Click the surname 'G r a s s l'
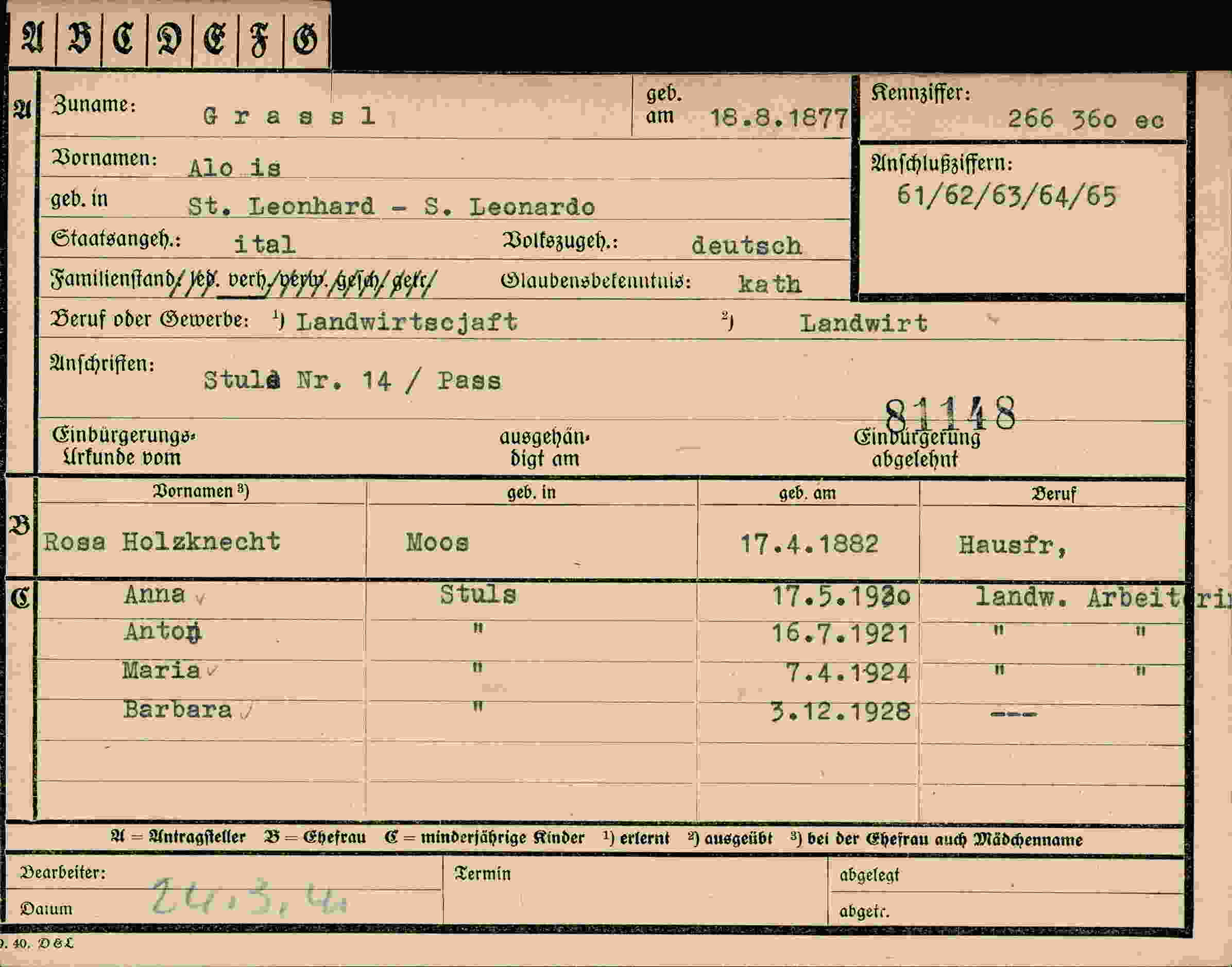Screen dimensions: 1232x967 pos(289,117)
